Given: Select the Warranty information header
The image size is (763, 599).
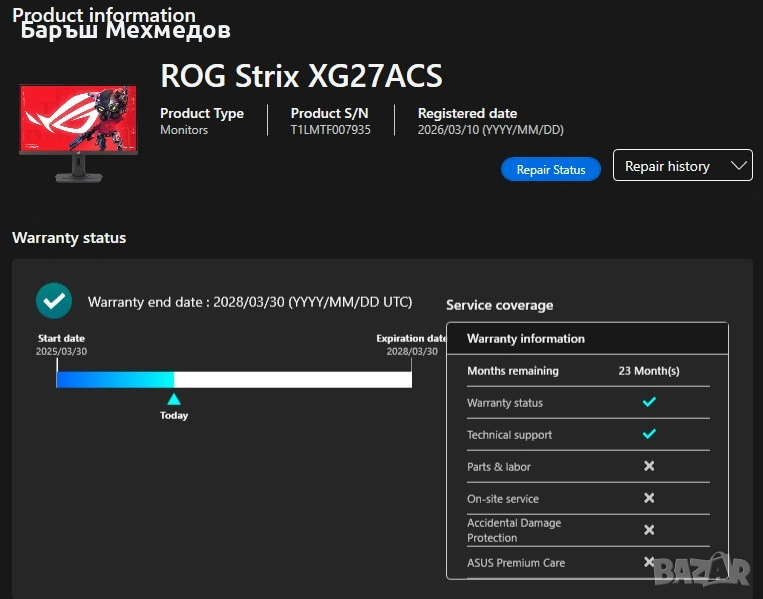Looking at the screenshot, I should click(x=526, y=338).
